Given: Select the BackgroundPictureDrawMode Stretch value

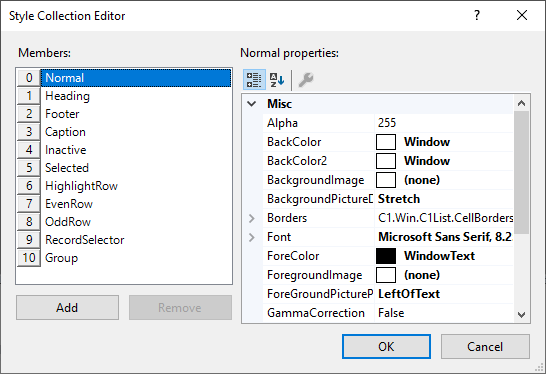Looking at the screenshot, I should coord(399,199).
